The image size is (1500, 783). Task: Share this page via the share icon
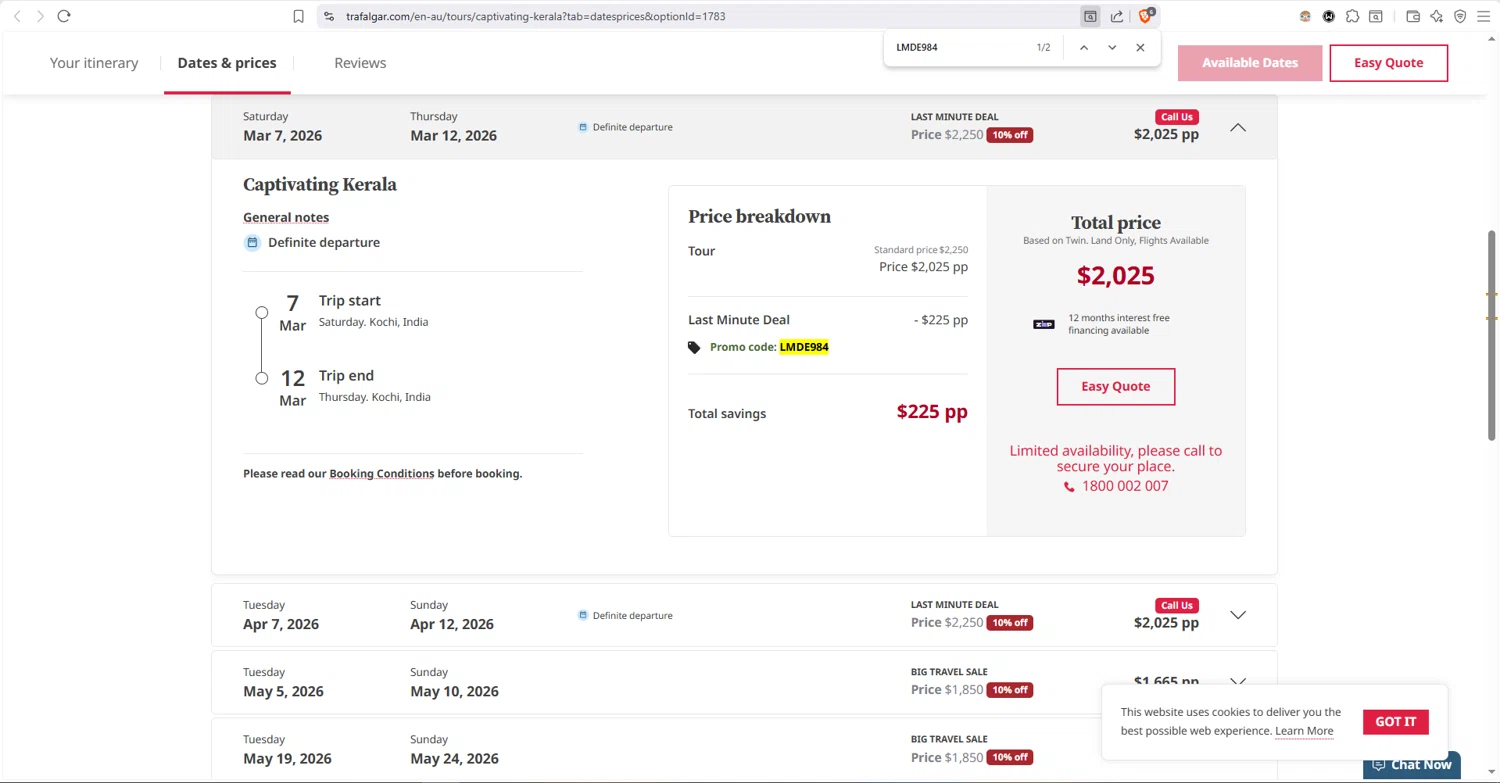pos(1117,16)
